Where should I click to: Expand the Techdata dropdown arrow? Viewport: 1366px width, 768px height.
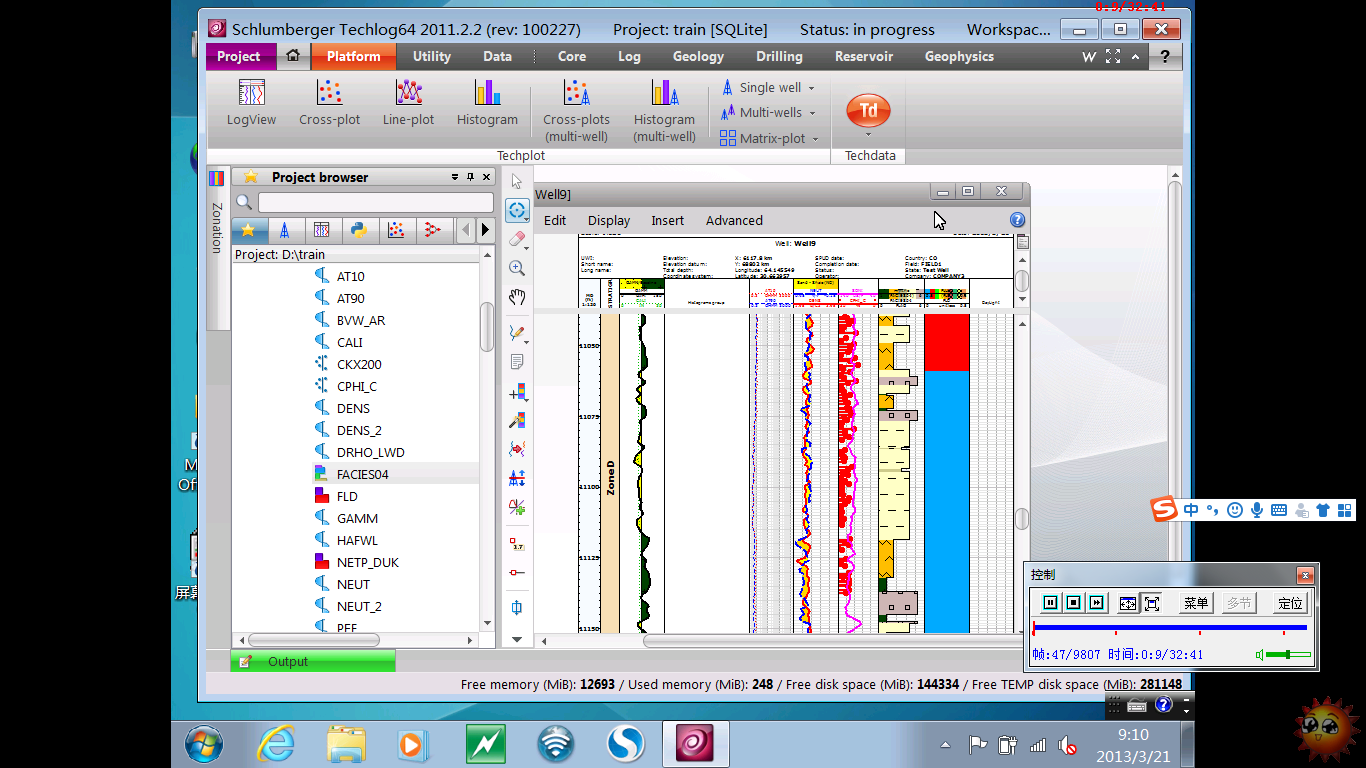click(868, 135)
